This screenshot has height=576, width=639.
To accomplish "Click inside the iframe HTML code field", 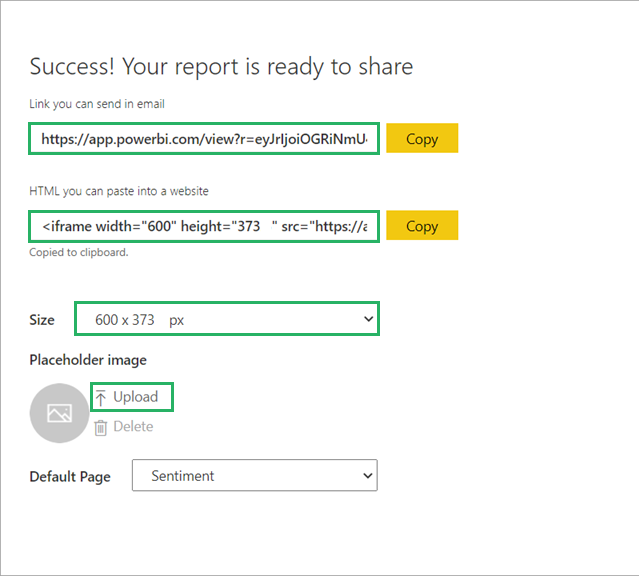I will [204, 226].
